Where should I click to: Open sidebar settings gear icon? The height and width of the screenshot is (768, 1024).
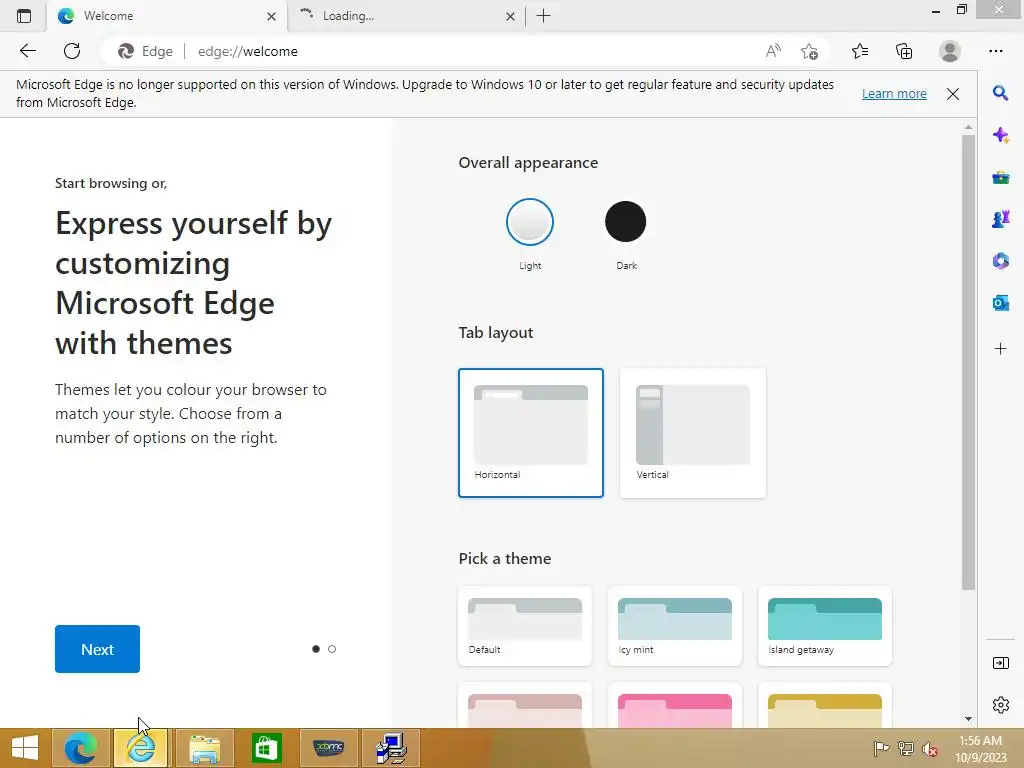1000,705
